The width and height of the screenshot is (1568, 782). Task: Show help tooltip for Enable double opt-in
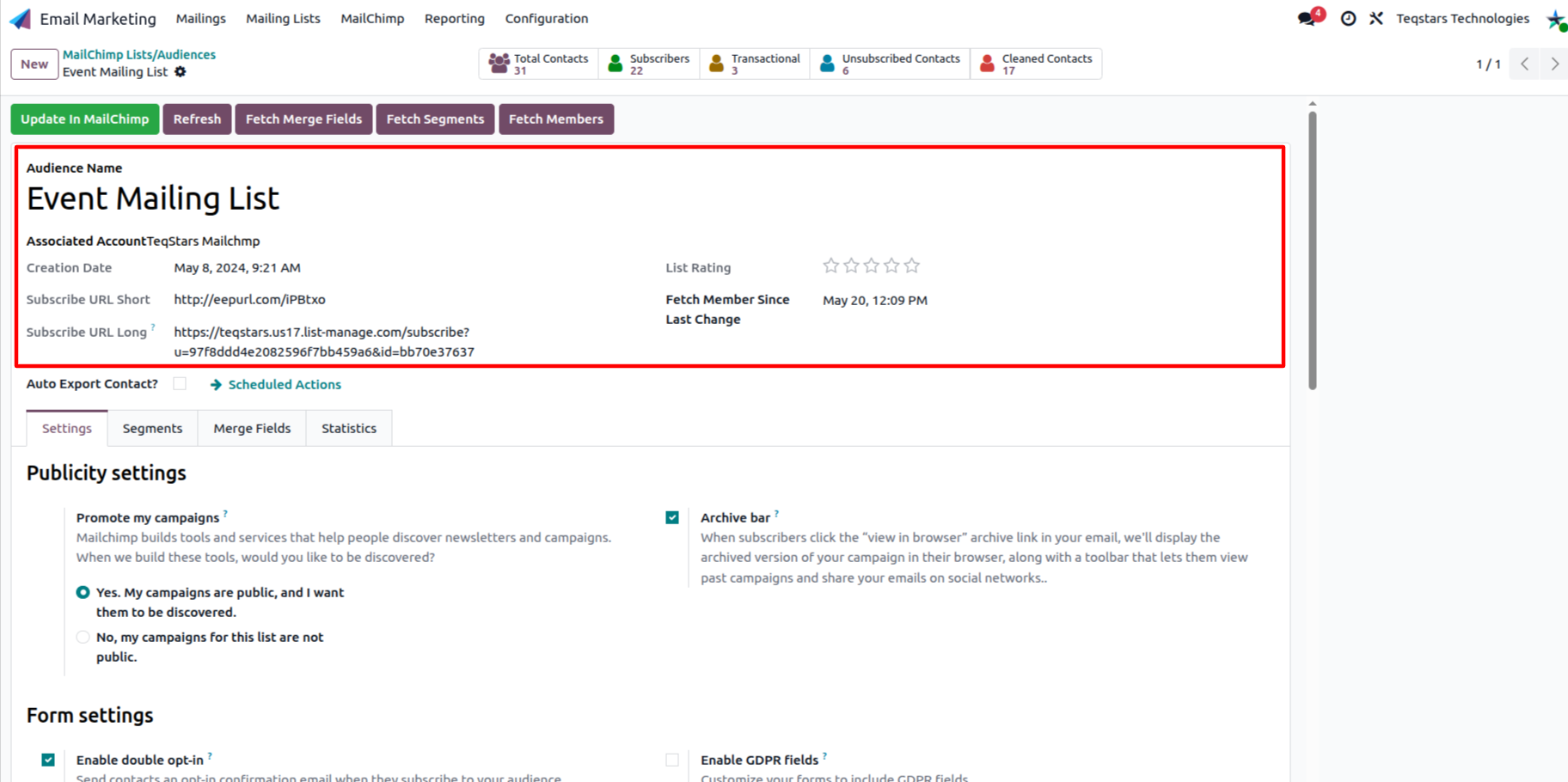coord(210,755)
